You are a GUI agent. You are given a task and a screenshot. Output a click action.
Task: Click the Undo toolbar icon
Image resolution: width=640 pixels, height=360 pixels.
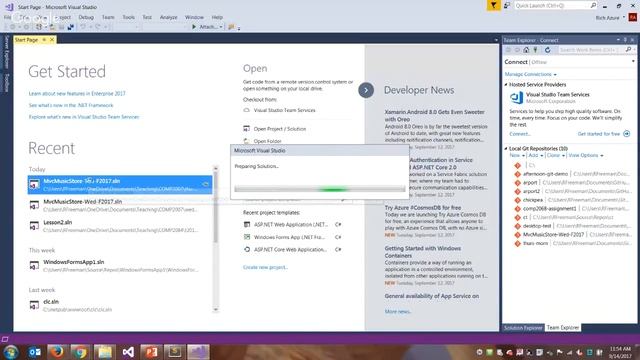(83, 27)
